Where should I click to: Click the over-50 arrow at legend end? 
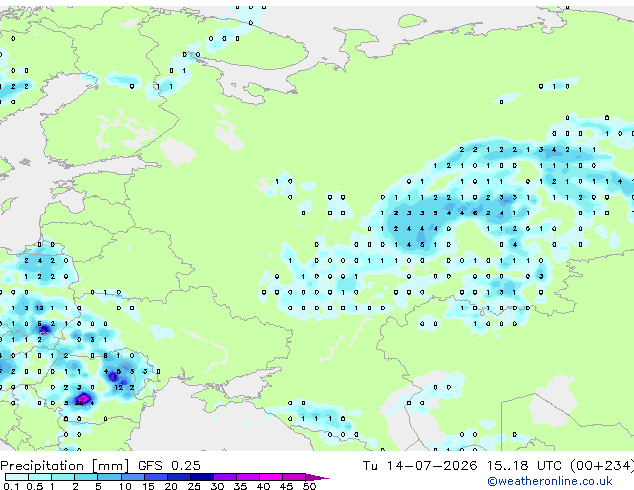[317, 477]
